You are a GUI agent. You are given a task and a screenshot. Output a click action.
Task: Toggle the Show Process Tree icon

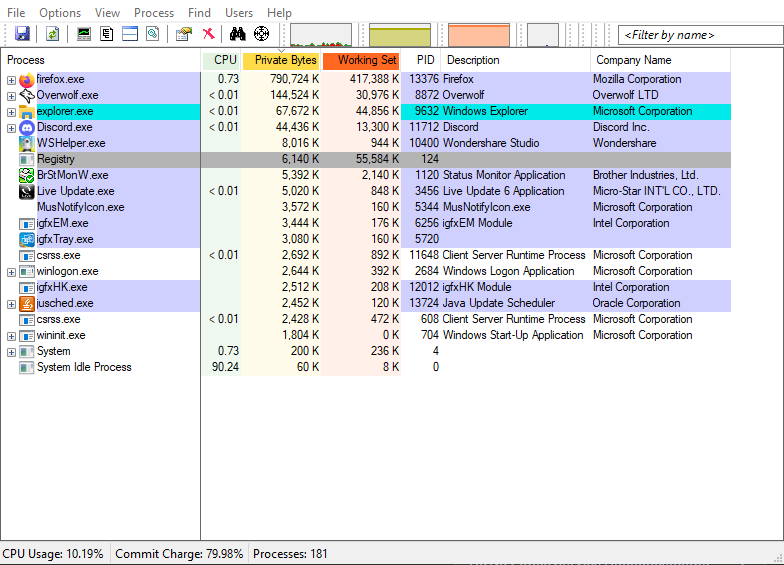pos(106,34)
